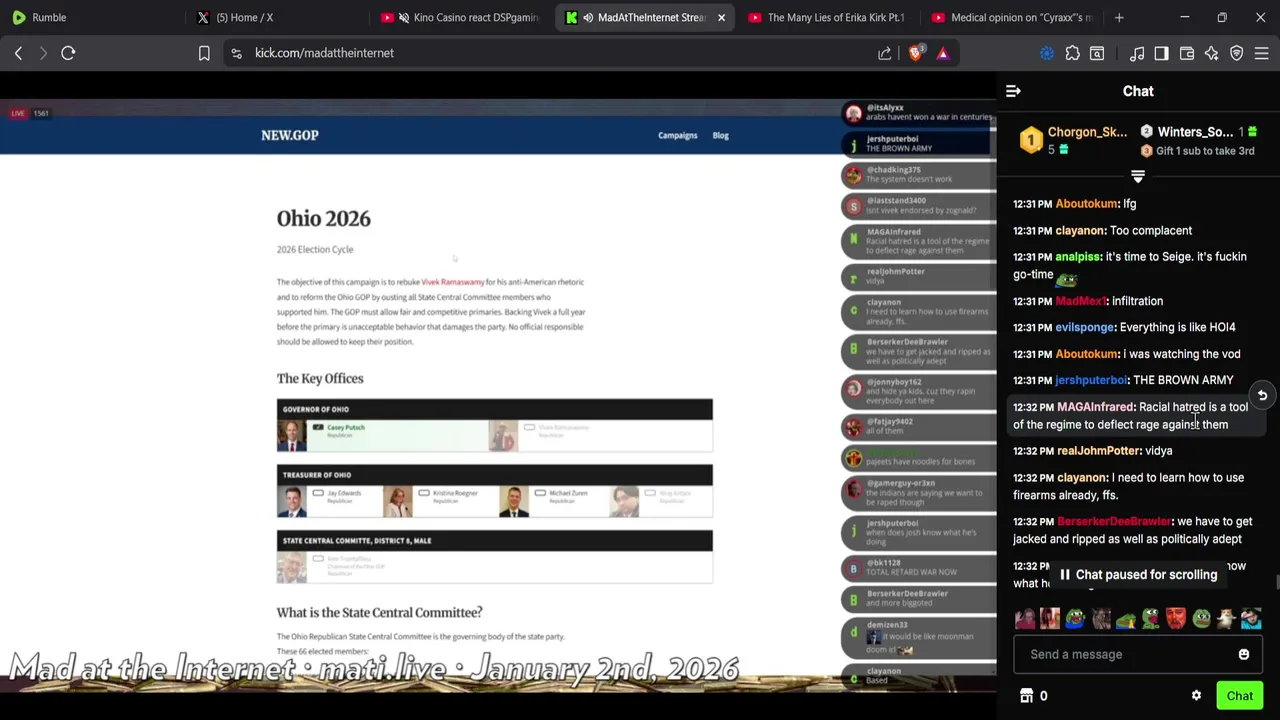
Task: Open the Brave VPN shield icon
Action: (1237, 53)
